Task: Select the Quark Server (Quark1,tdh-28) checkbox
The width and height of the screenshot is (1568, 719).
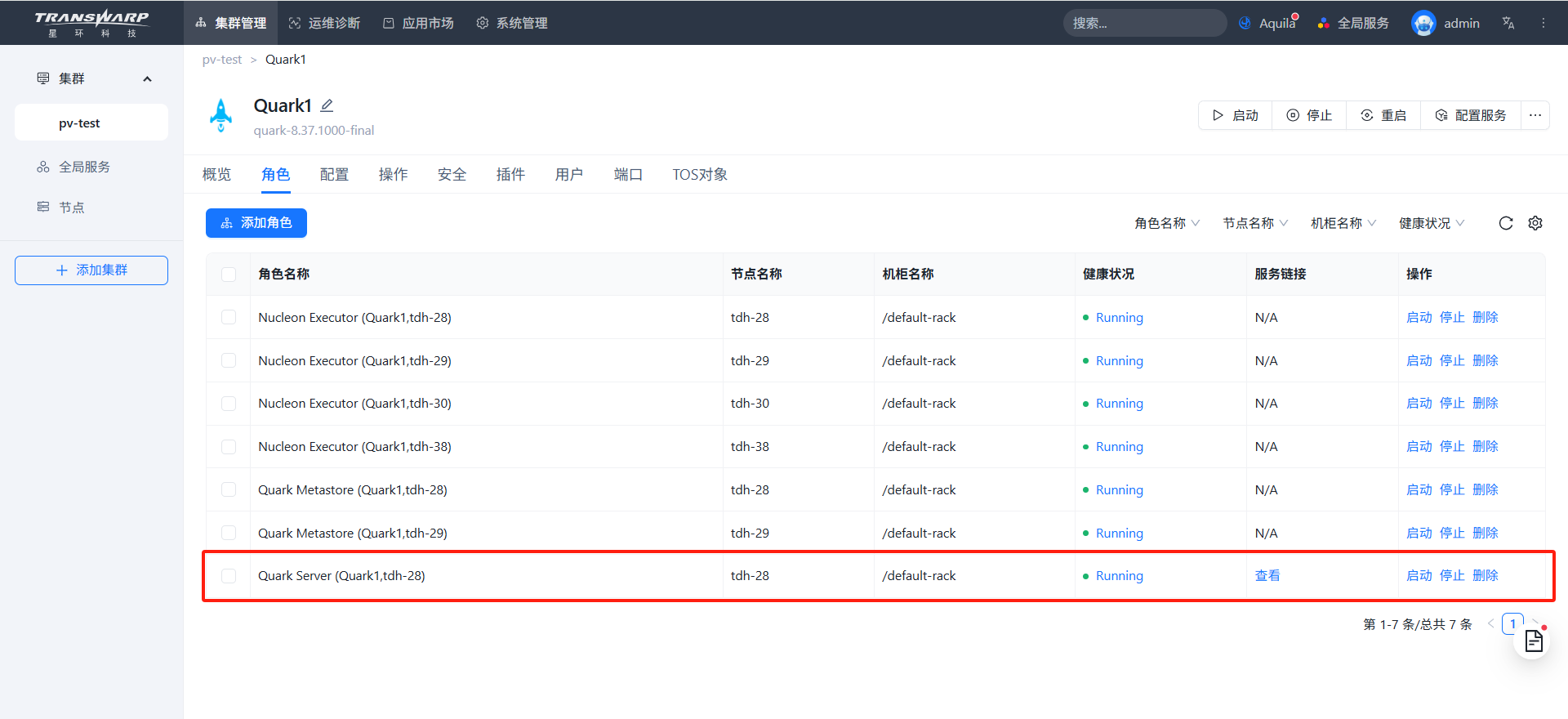Action: pyautogui.click(x=229, y=576)
